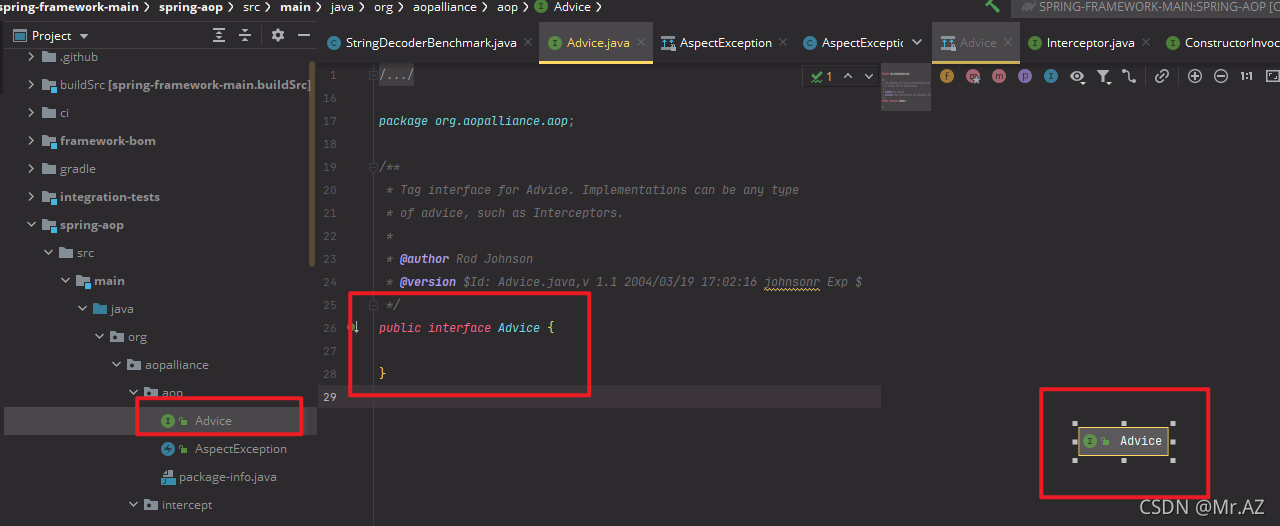Image resolution: width=1280 pixels, height=526 pixels.
Task: Close the Advice.java tab
Action: pos(640,43)
